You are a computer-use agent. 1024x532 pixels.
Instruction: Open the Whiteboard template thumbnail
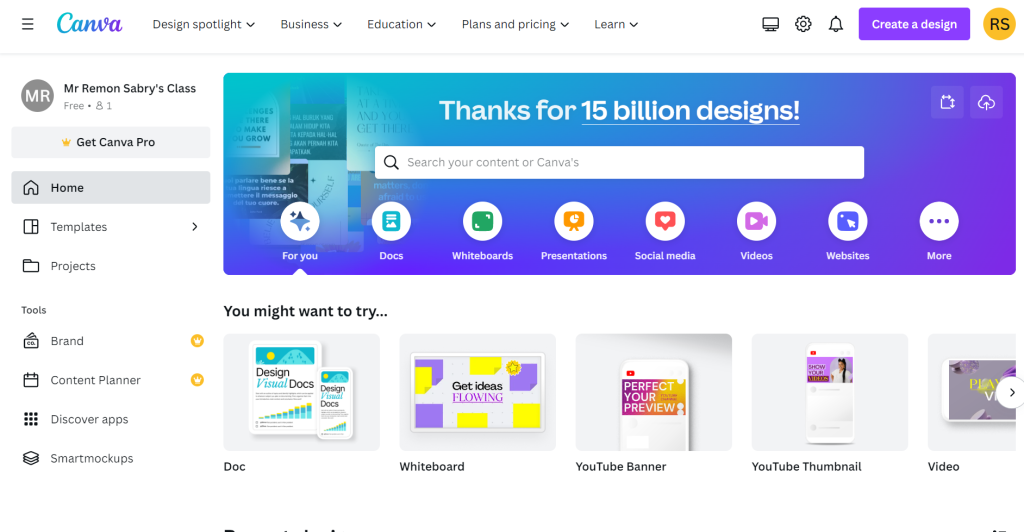click(x=477, y=392)
